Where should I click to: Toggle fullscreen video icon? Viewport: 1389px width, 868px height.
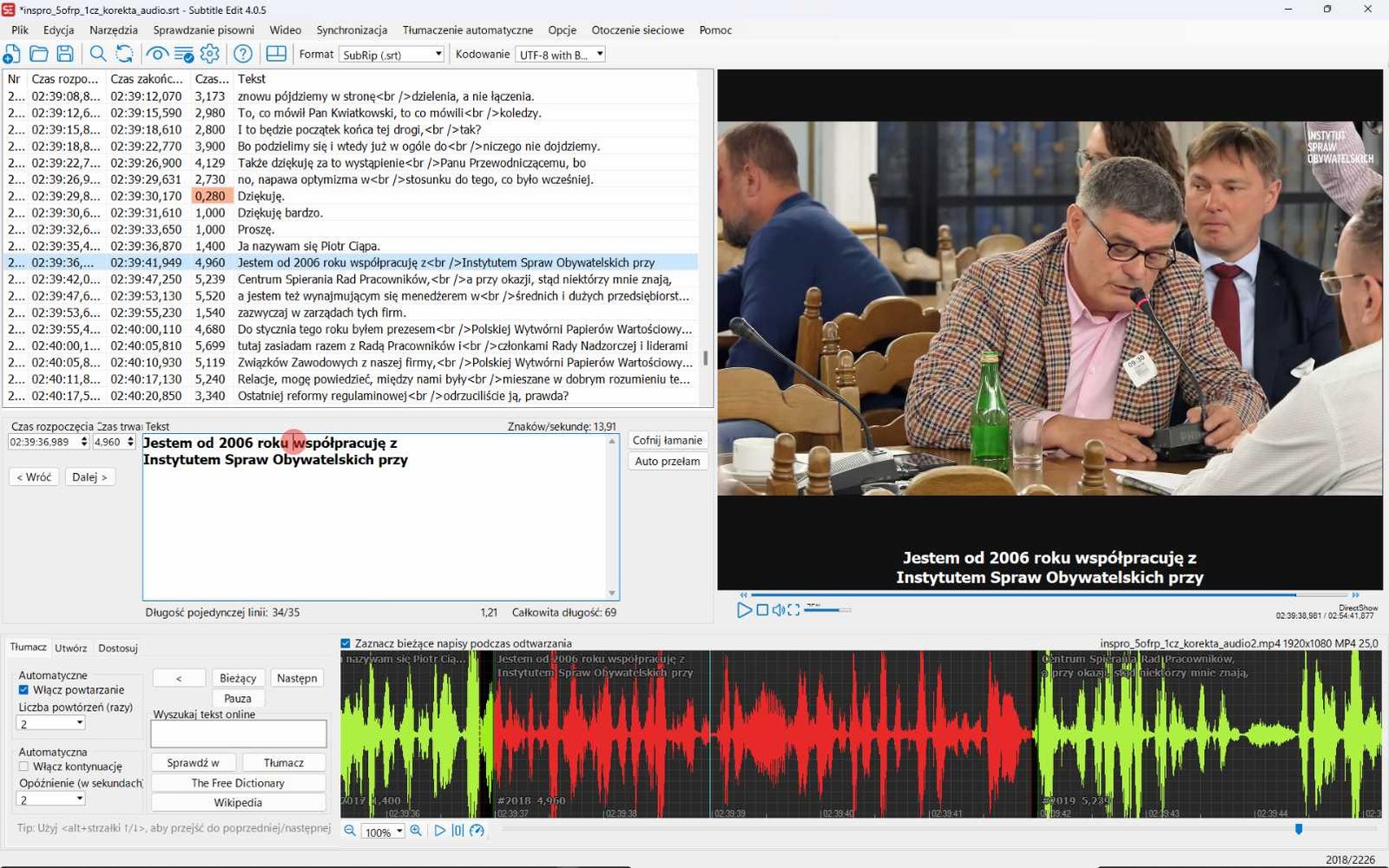(793, 610)
